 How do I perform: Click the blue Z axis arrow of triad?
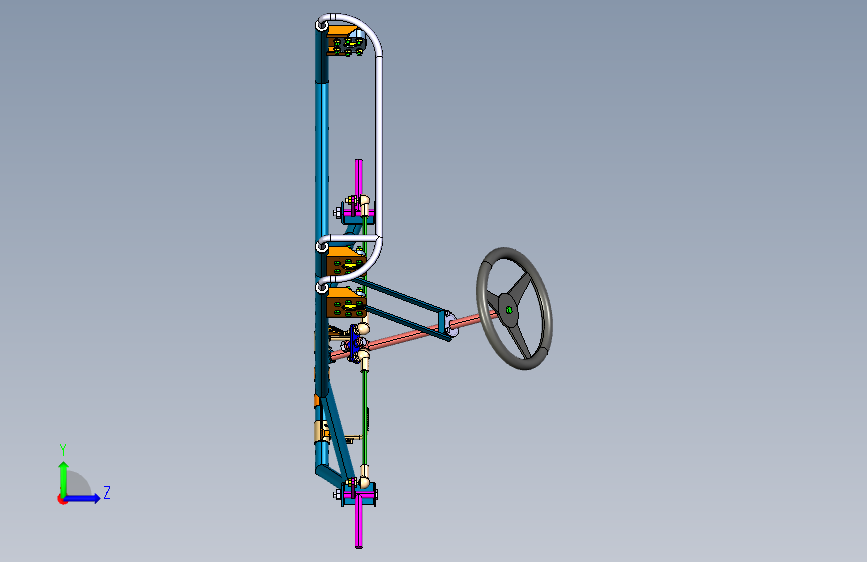click(x=83, y=498)
